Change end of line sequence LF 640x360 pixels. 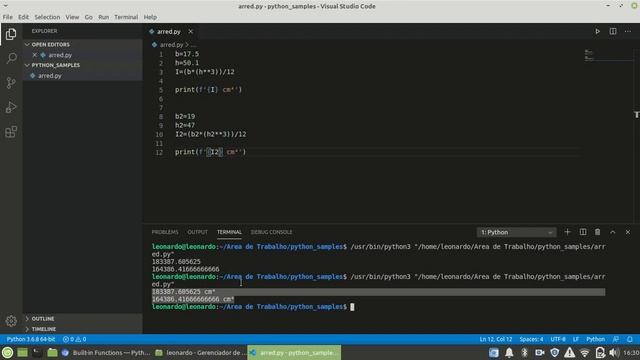point(576,339)
